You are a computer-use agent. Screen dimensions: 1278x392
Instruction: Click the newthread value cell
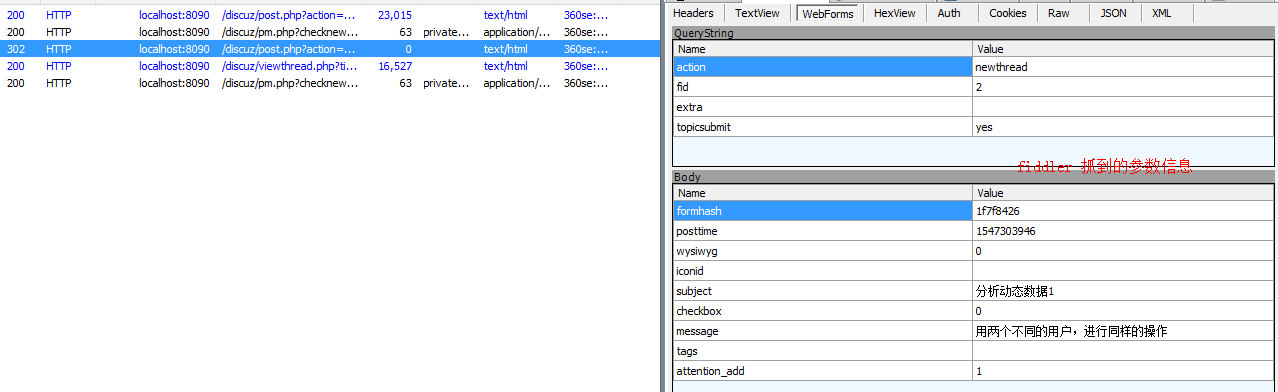point(1124,67)
